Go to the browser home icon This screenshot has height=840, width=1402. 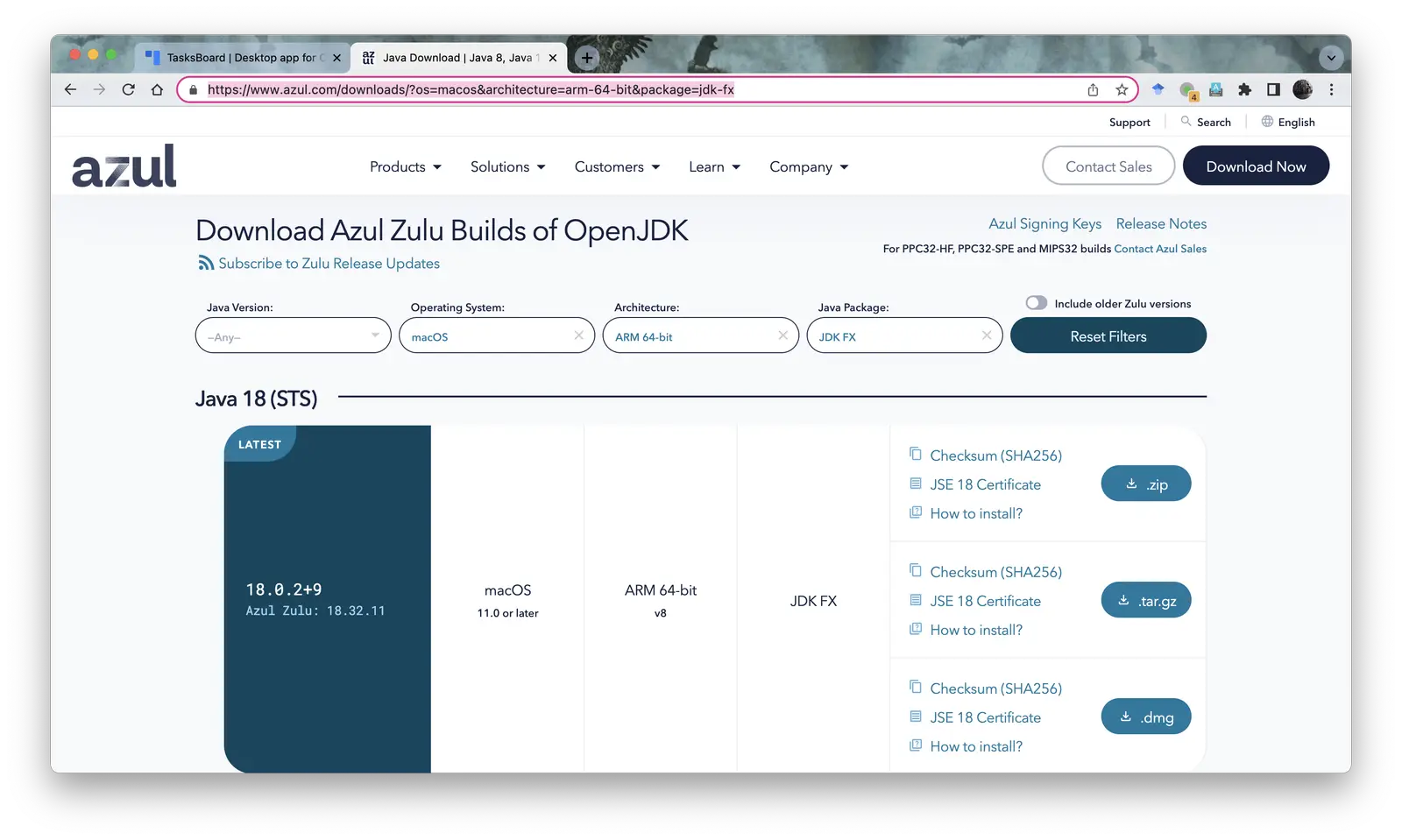tap(157, 89)
